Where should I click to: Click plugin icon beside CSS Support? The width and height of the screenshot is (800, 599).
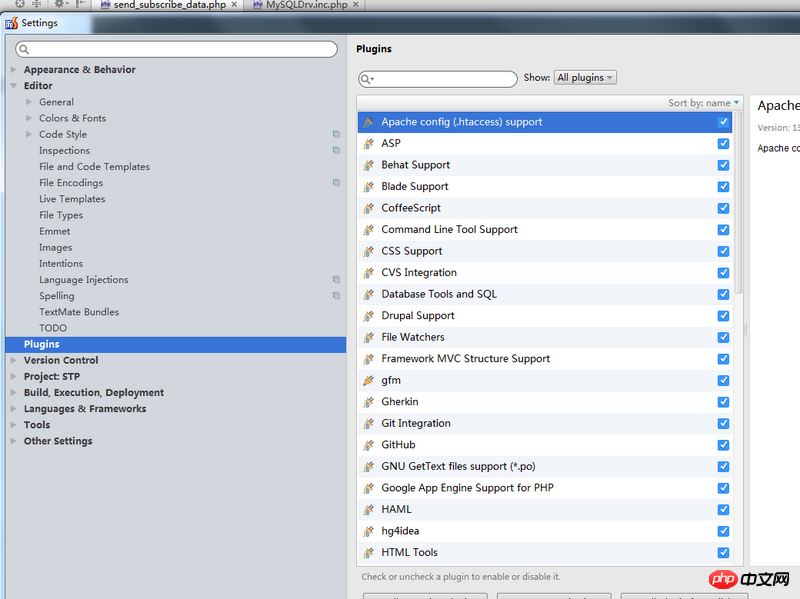coord(368,252)
